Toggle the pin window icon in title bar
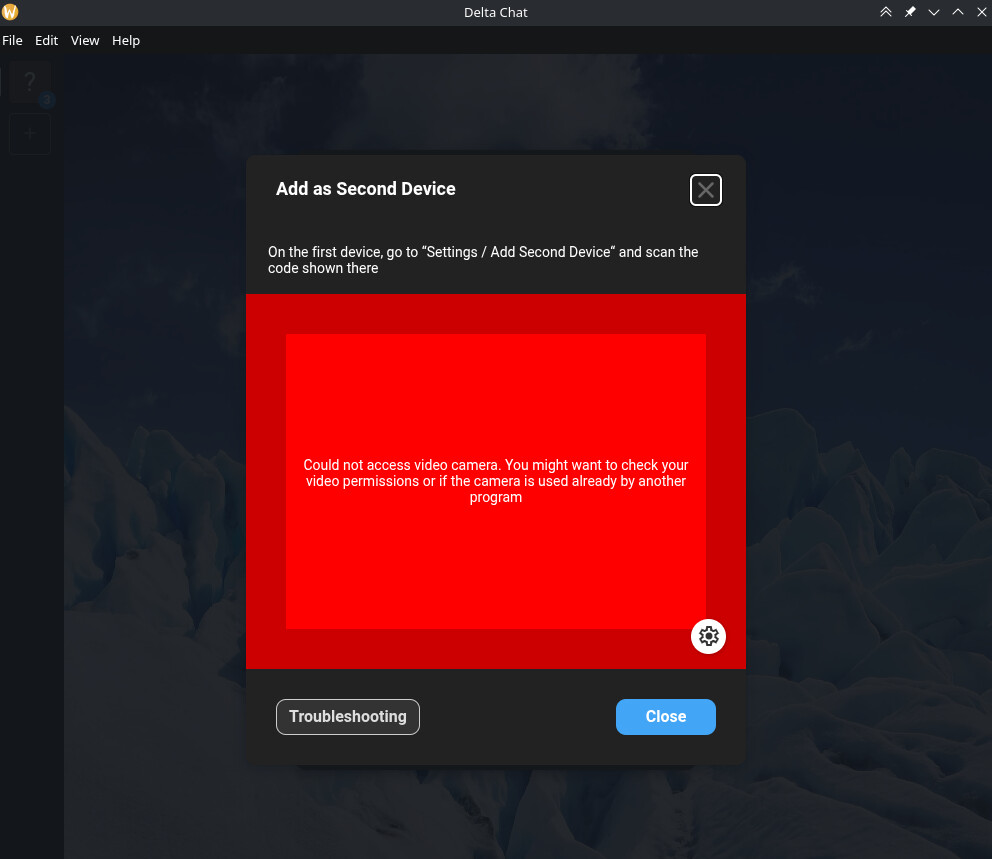 [x=910, y=13]
